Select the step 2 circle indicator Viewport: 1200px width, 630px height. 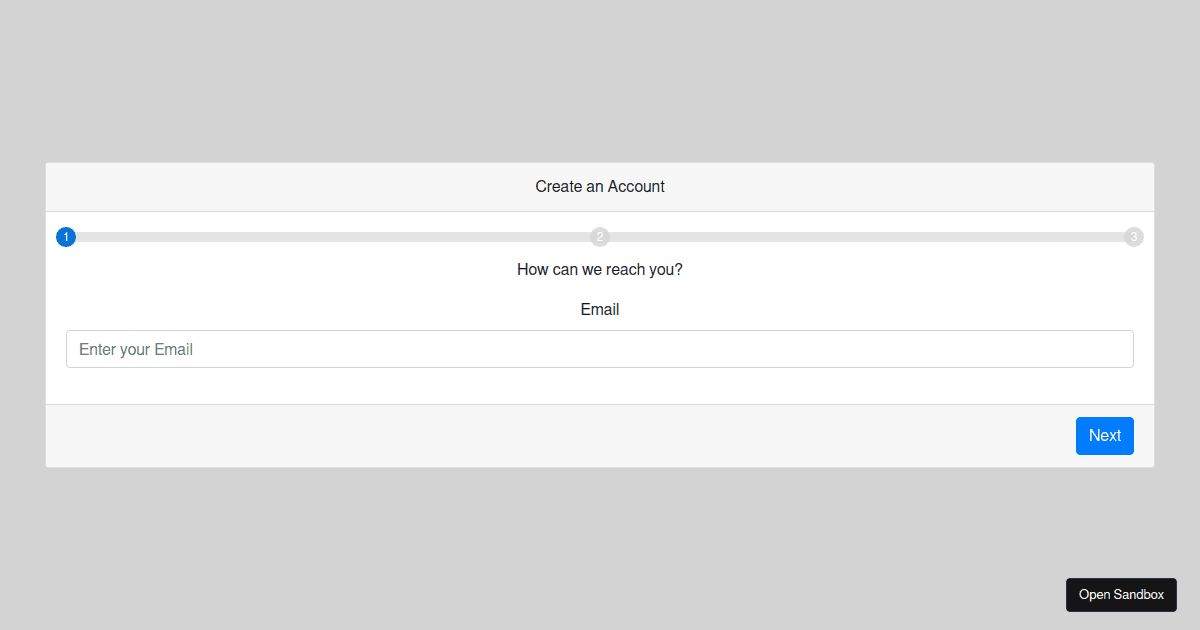point(600,237)
